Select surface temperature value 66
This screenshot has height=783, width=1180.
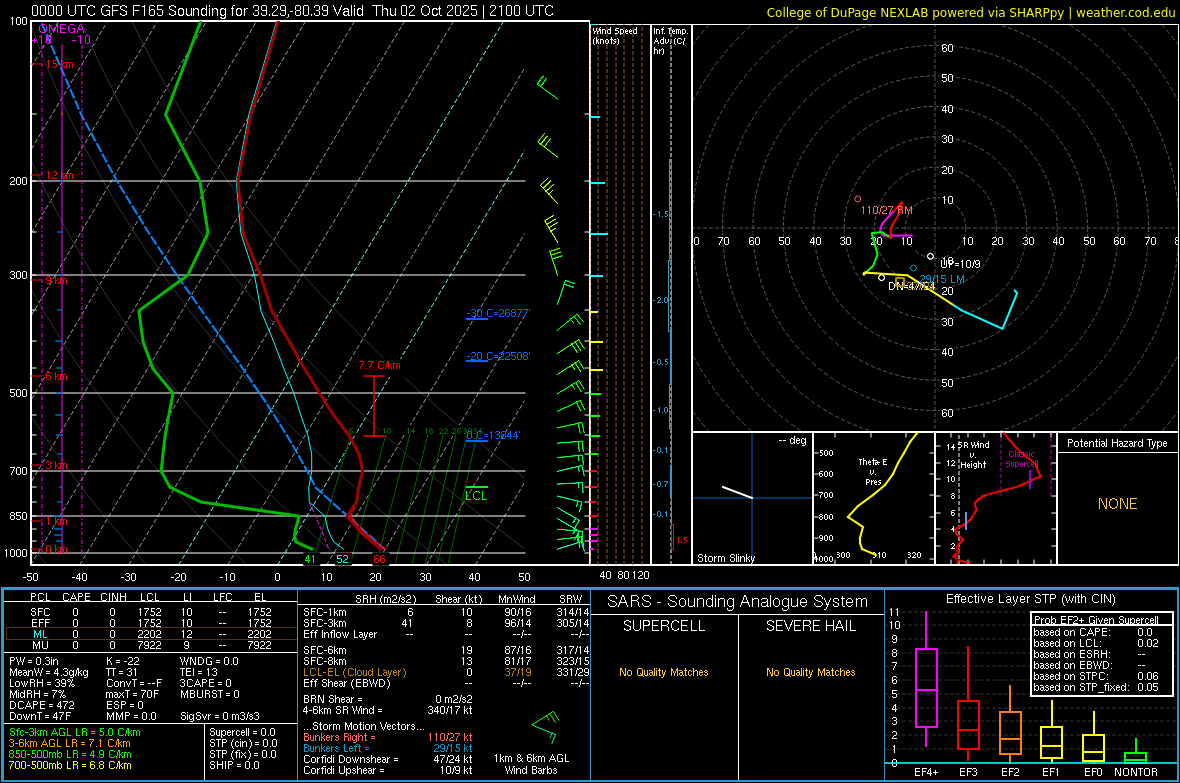pyautogui.click(x=379, y=559)
